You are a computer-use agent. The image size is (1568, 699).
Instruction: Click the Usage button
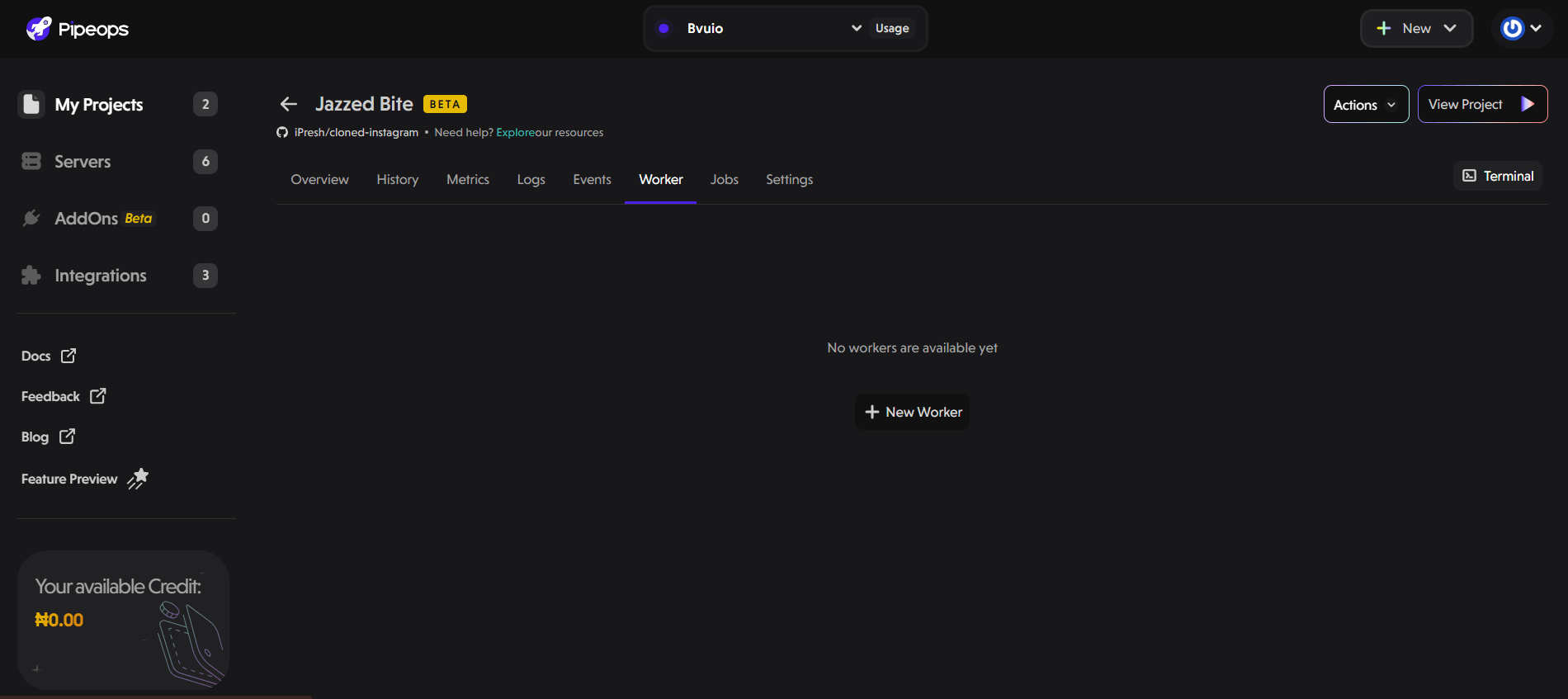(x=892, y=28)
